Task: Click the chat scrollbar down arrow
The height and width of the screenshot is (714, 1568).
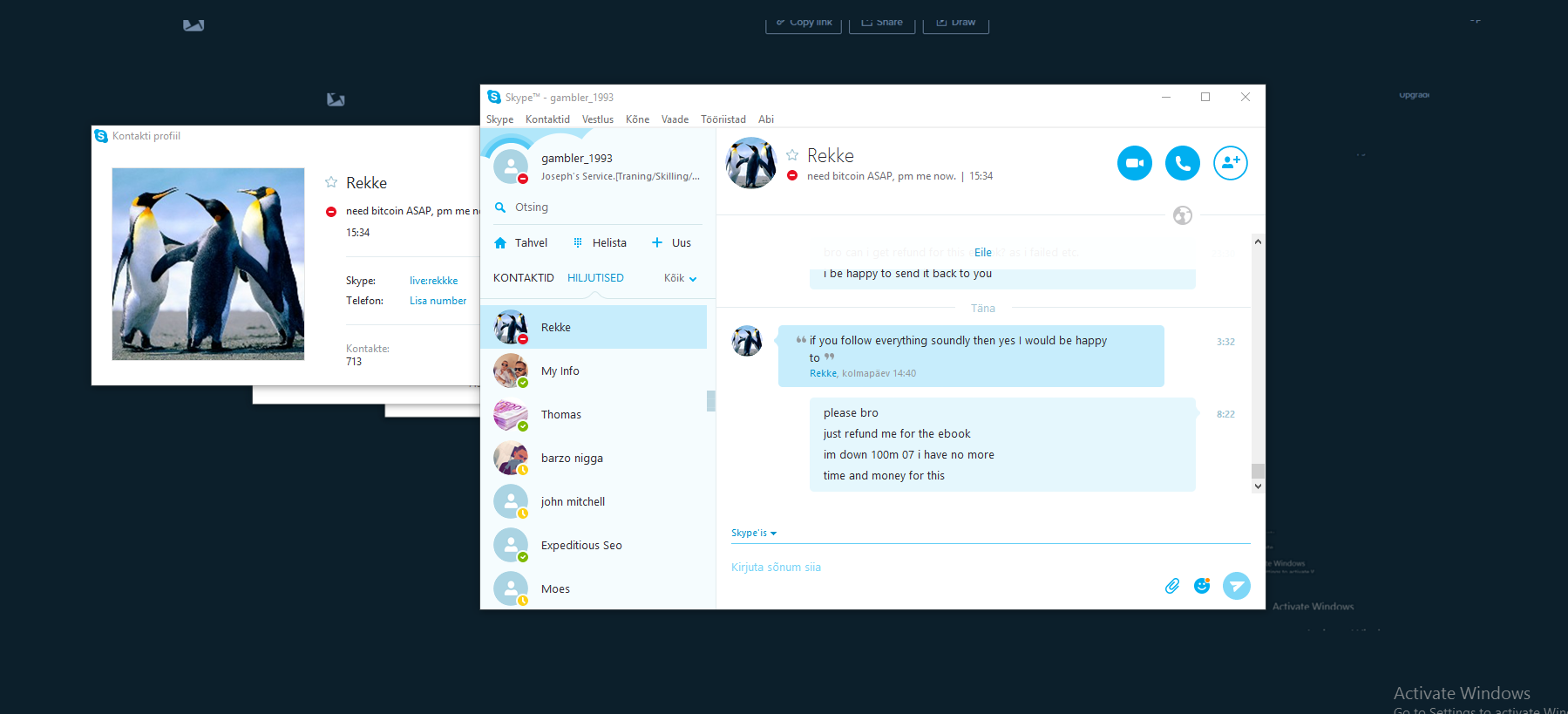Action: (x=1258, y=486)
